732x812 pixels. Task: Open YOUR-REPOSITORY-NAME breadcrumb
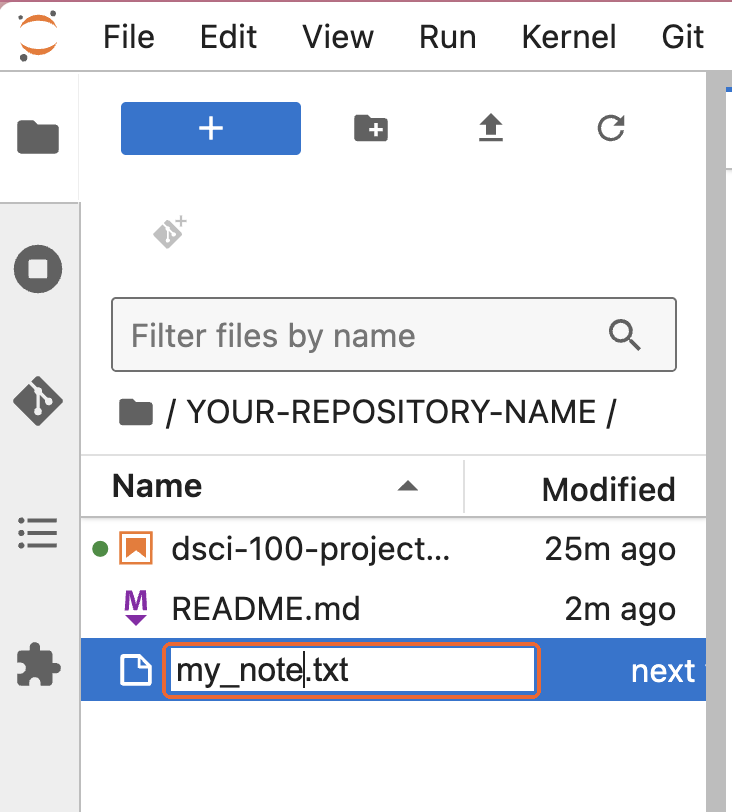coord(391,412)
